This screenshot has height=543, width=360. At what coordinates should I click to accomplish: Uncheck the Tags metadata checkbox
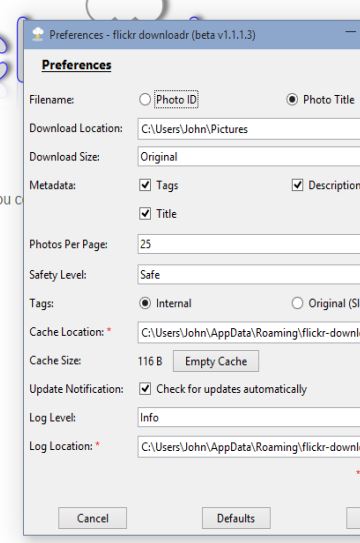(x=145, y=185)
